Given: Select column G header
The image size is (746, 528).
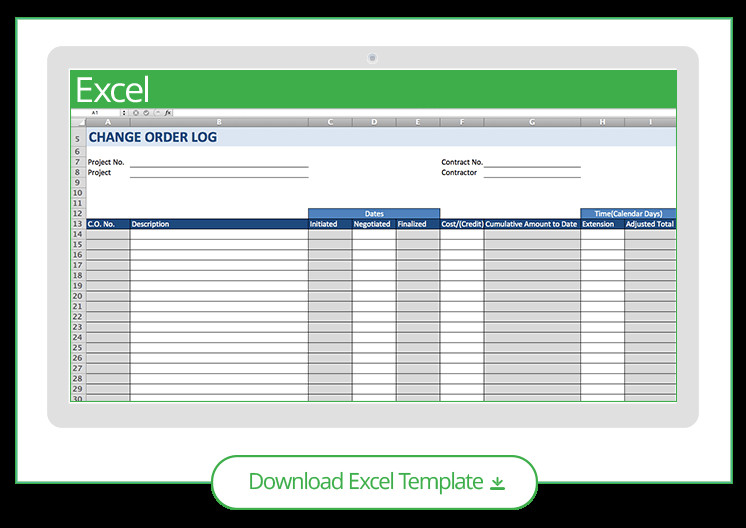Looking at the screenshot, I should point(532,122).
